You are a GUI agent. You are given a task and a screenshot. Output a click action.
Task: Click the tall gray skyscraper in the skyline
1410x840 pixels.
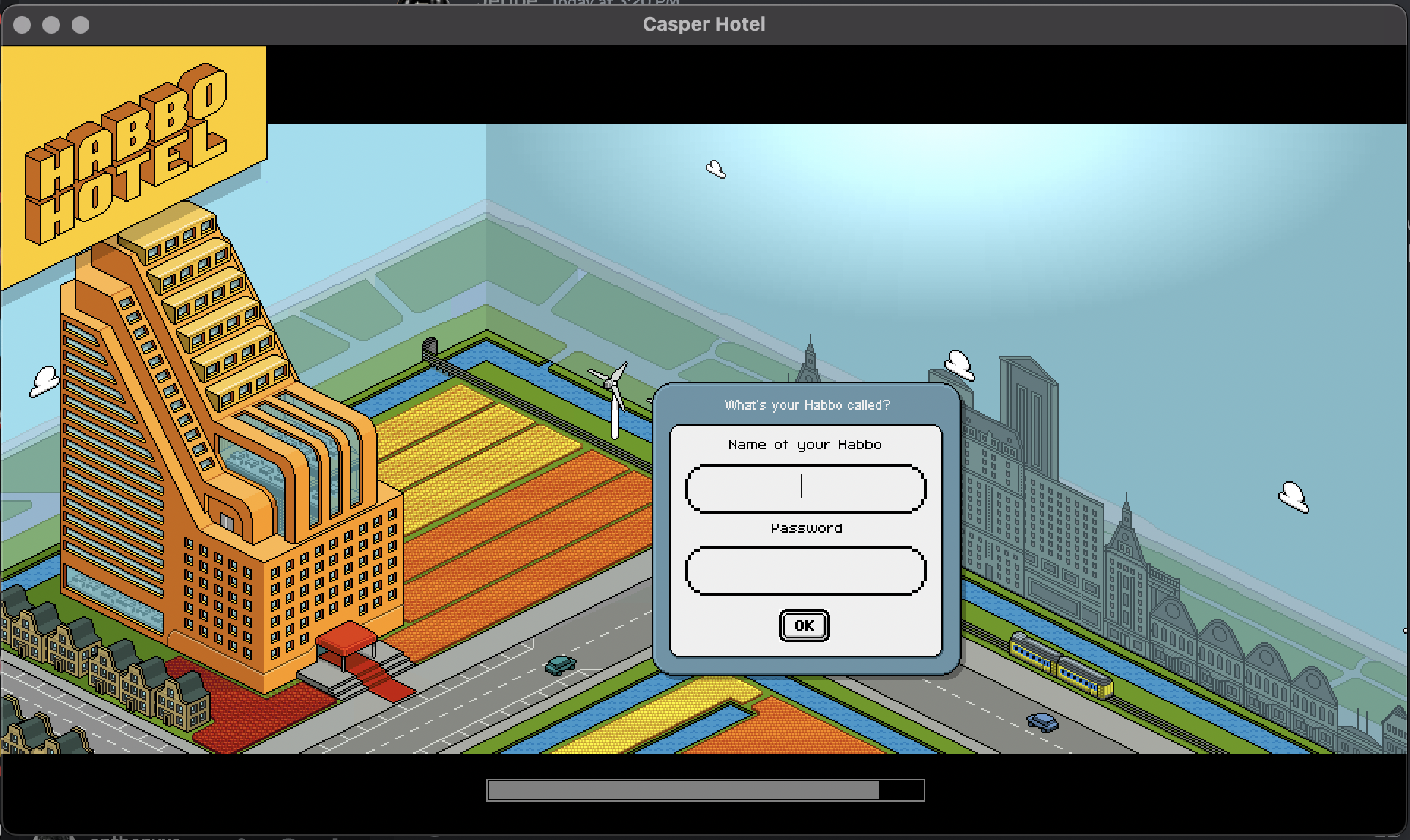click(1028, 410)
